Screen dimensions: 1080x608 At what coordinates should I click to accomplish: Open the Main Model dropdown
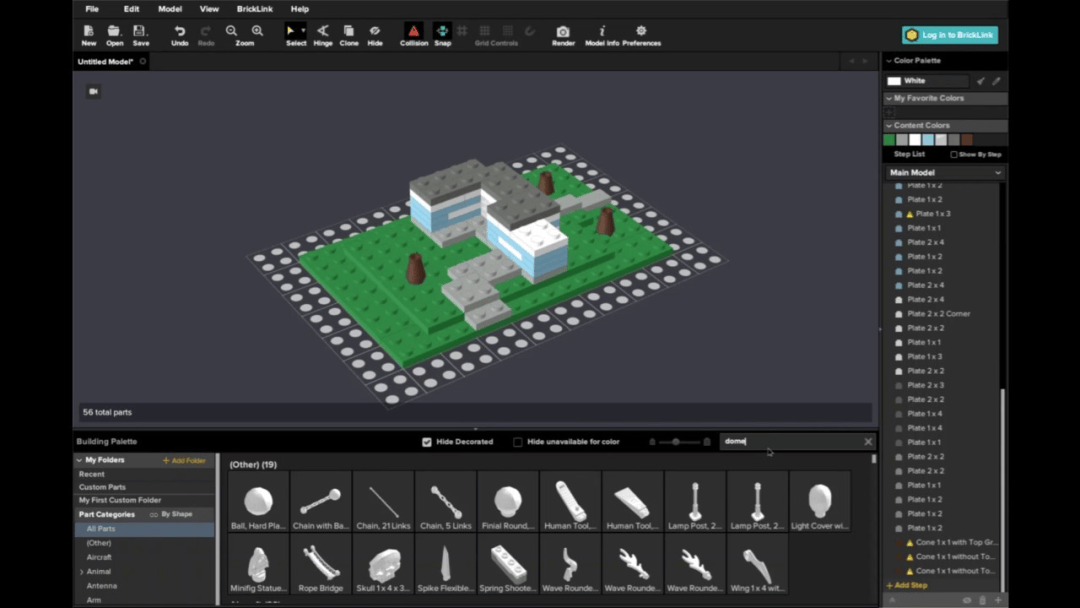click(x=944, y=173)
